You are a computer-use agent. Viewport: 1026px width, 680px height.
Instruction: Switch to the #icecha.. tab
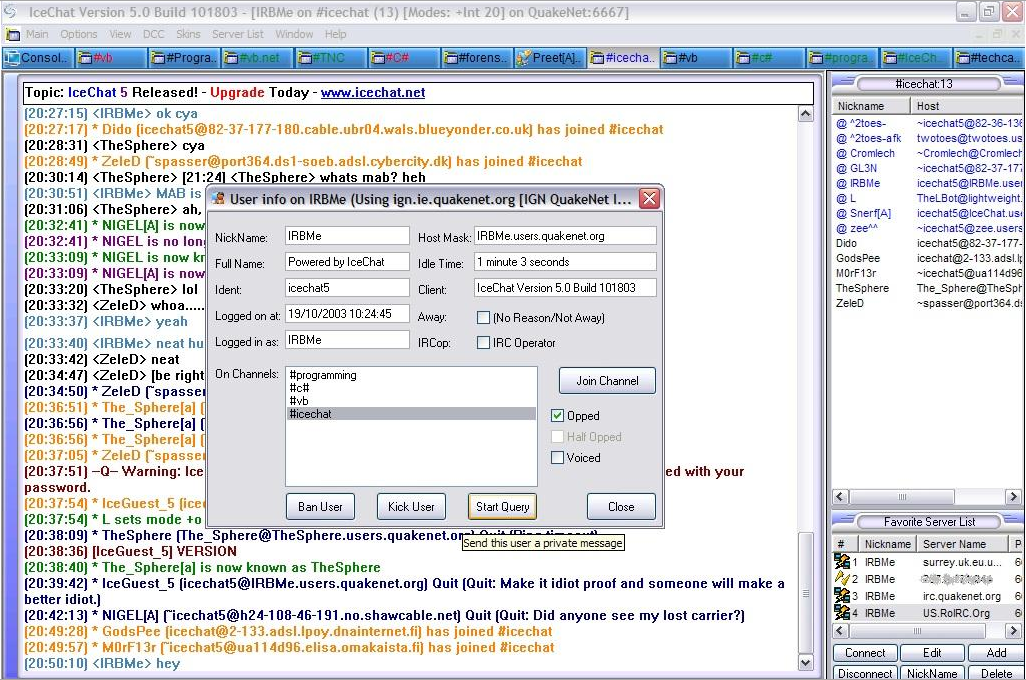point(623,58)
